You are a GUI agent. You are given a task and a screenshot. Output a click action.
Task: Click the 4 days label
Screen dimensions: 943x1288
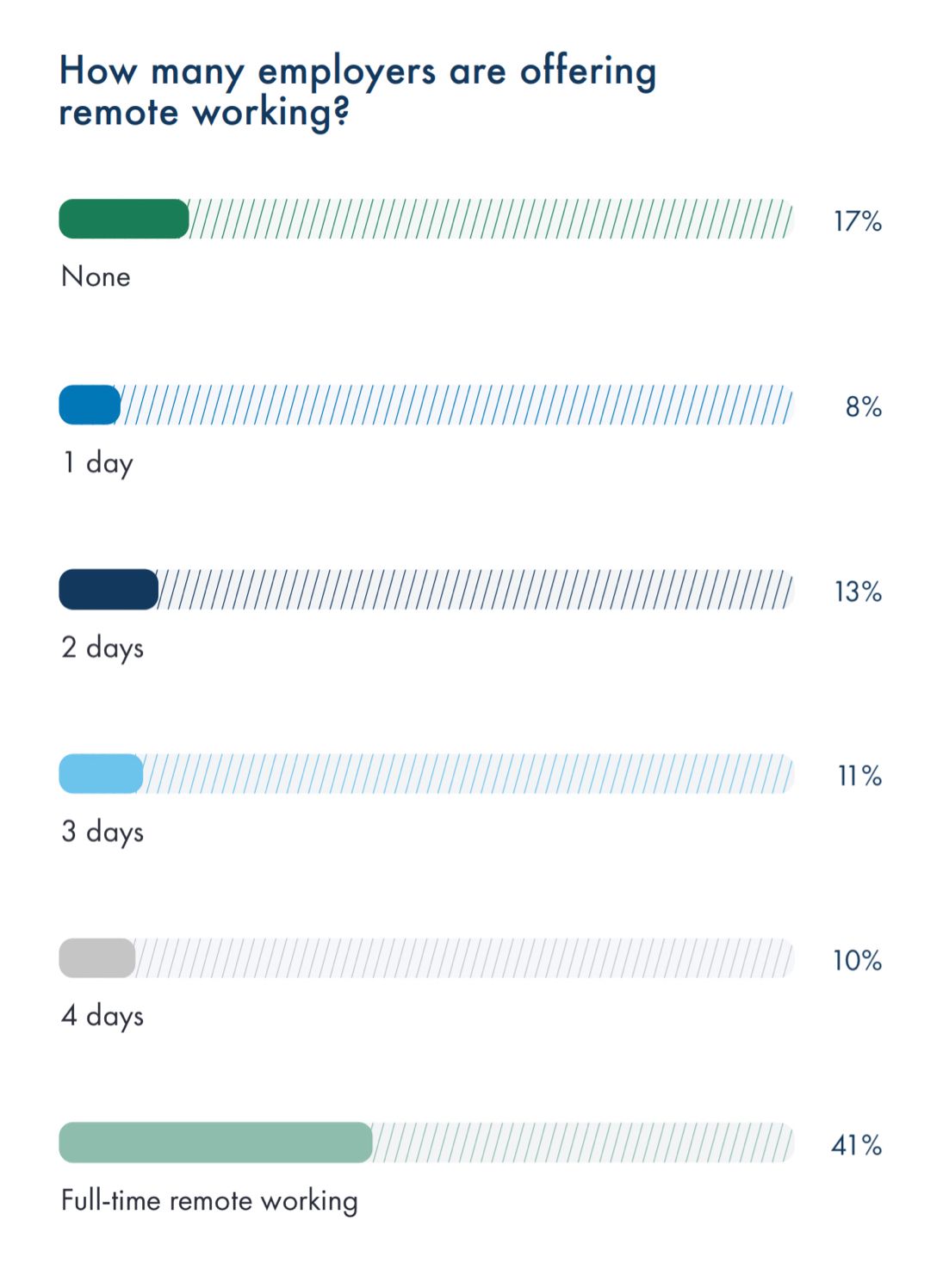pos(102,1016)
